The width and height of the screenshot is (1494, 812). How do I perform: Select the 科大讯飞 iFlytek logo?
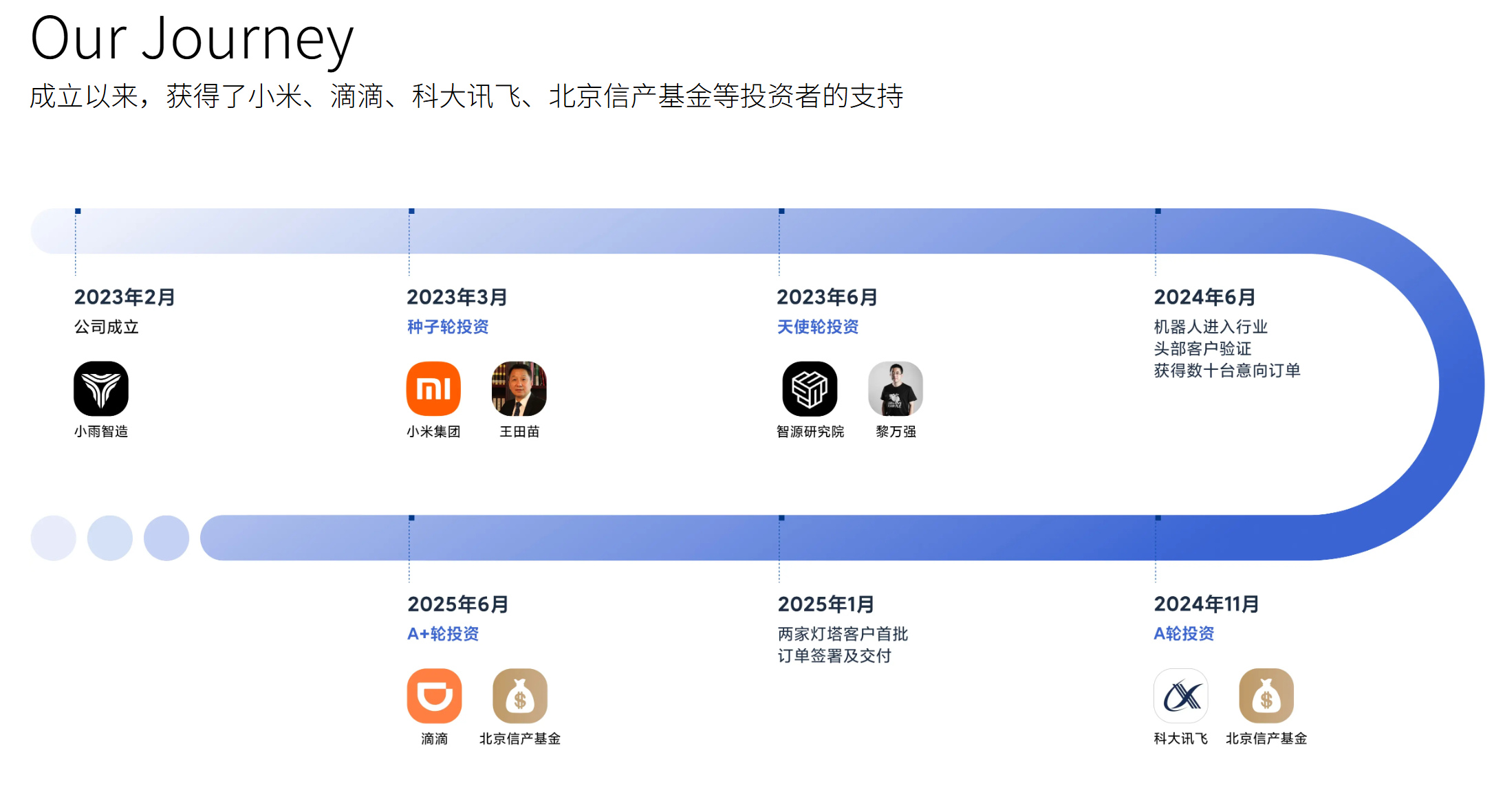[1181, 696]
